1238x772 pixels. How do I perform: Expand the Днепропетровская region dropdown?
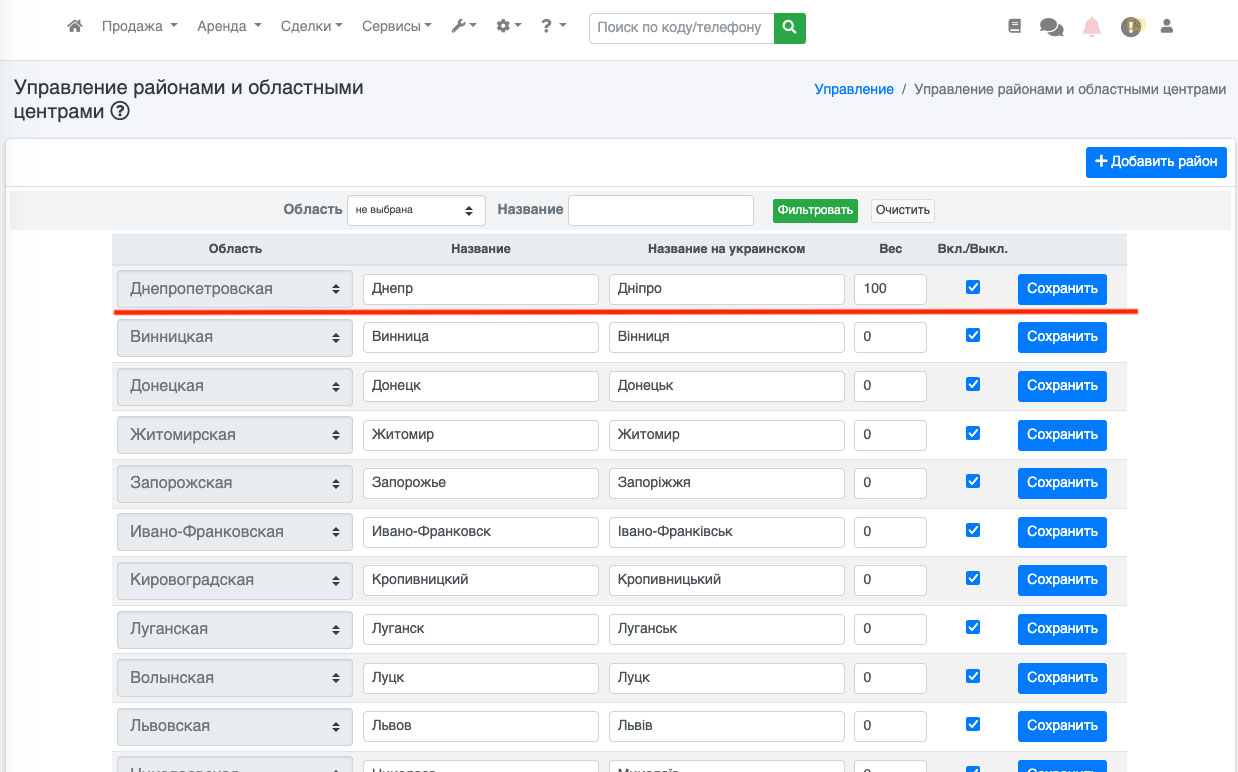tap(235, 289)
